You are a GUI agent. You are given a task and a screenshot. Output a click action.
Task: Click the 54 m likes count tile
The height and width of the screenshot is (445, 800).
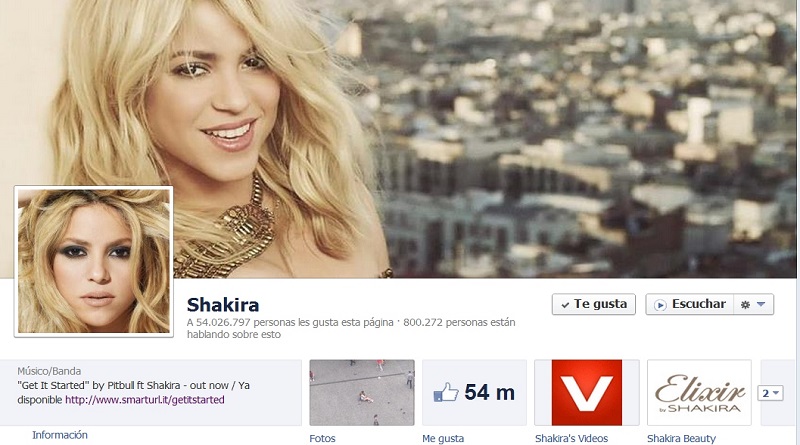[x=474, y=392]
